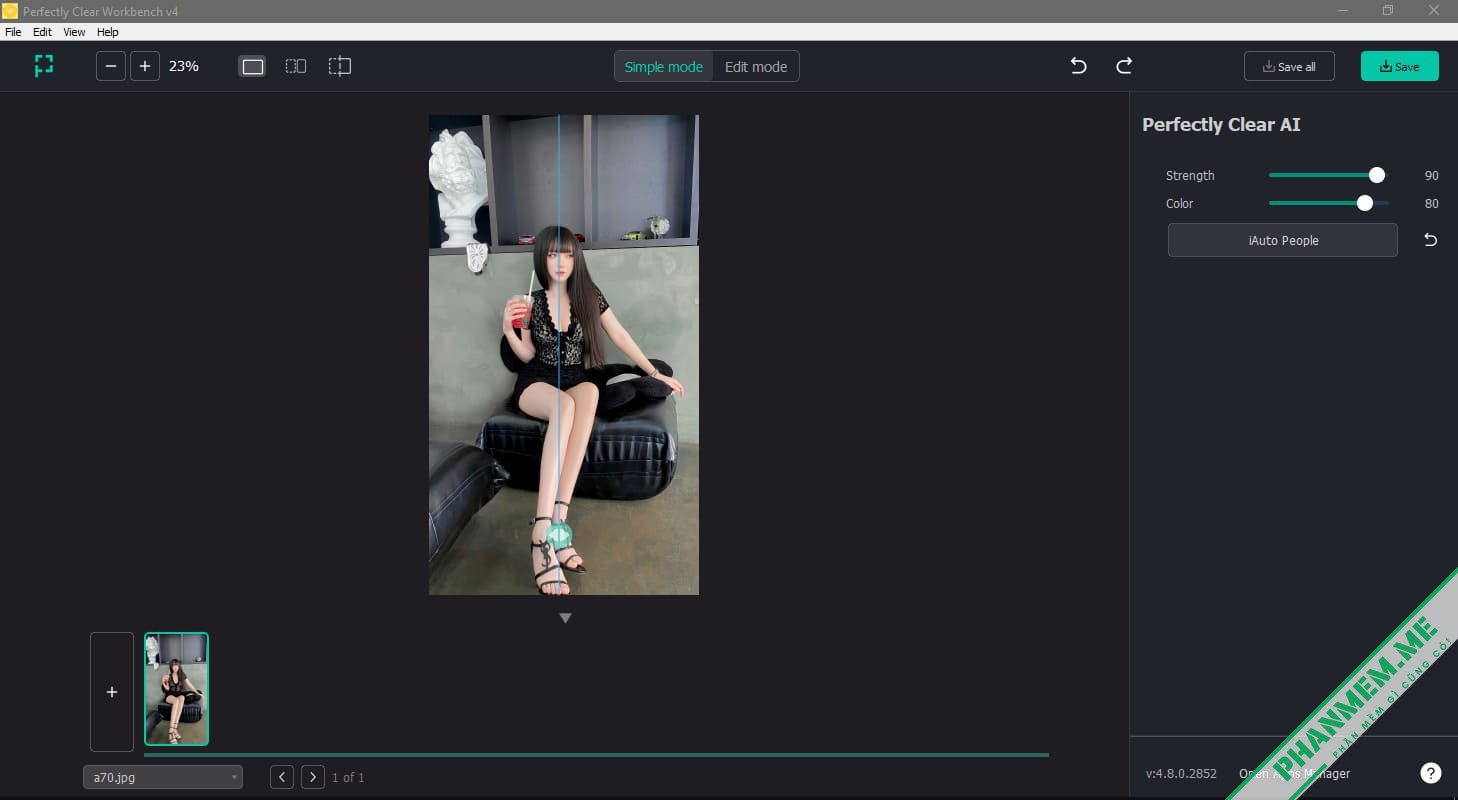Screen dimensions: 1458x800
Task: Click the Strength slider handle
Action: [1377, 175]
